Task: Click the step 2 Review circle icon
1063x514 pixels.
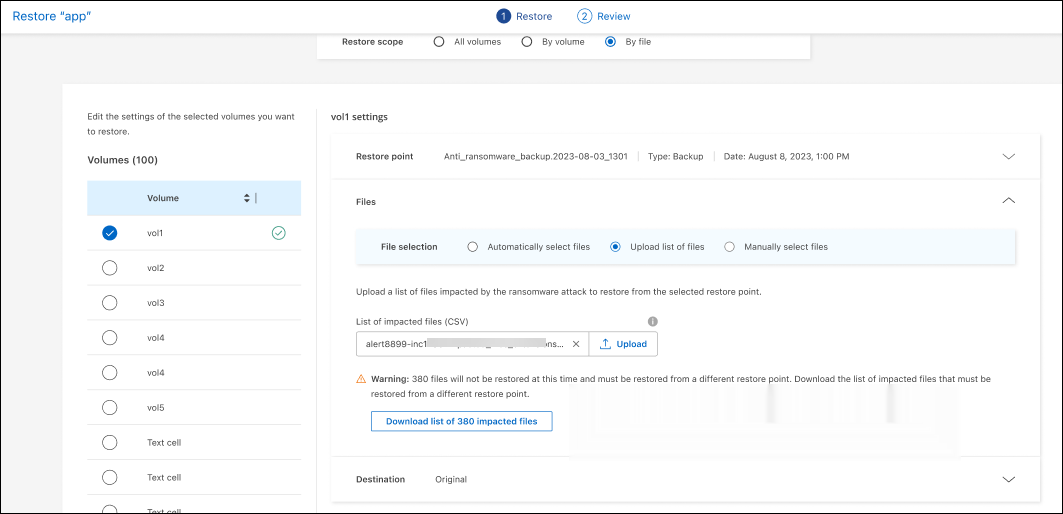Action: pyautogui.click(x=584, y=16)
